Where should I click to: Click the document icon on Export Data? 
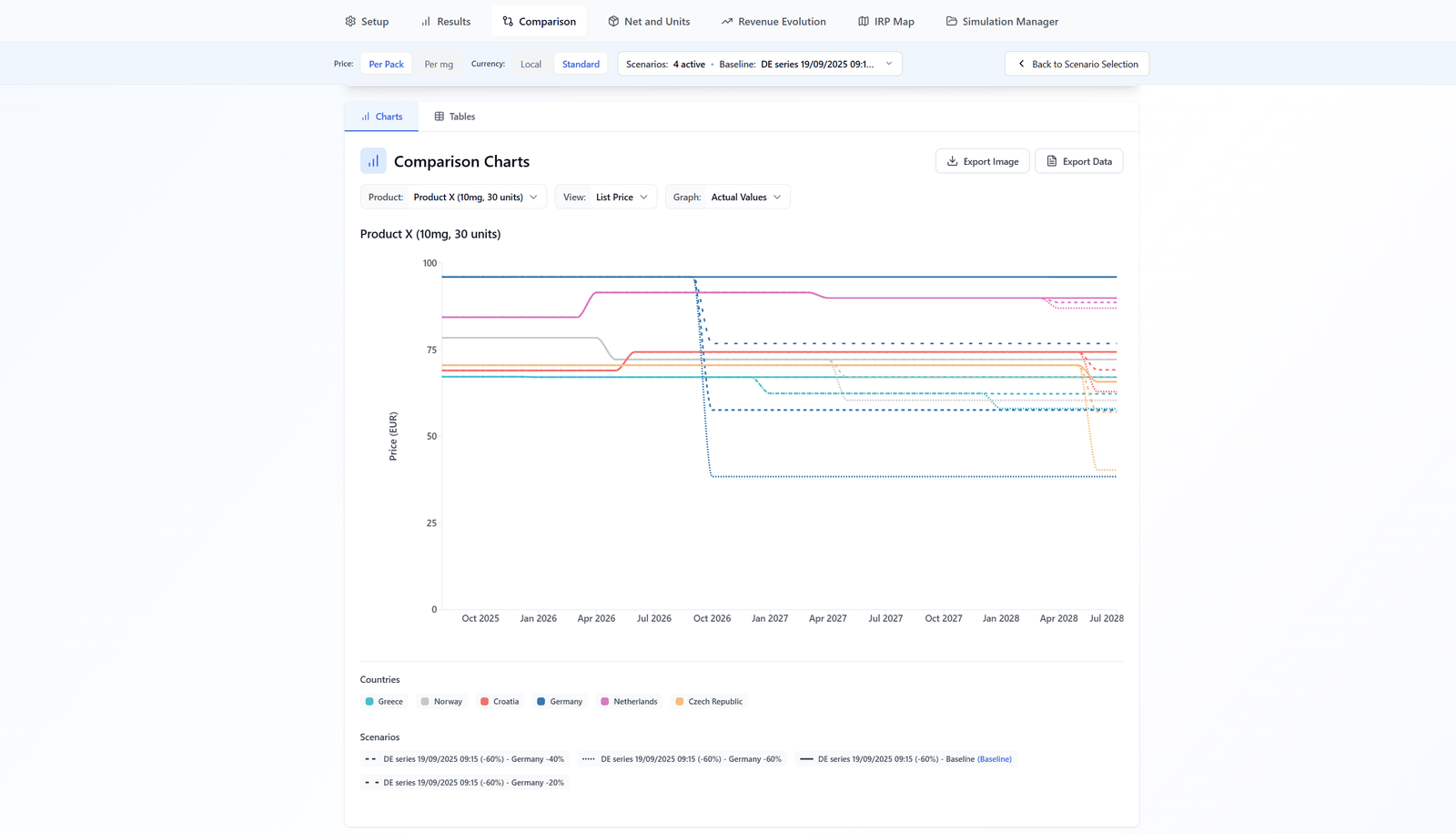(1052, 160)
